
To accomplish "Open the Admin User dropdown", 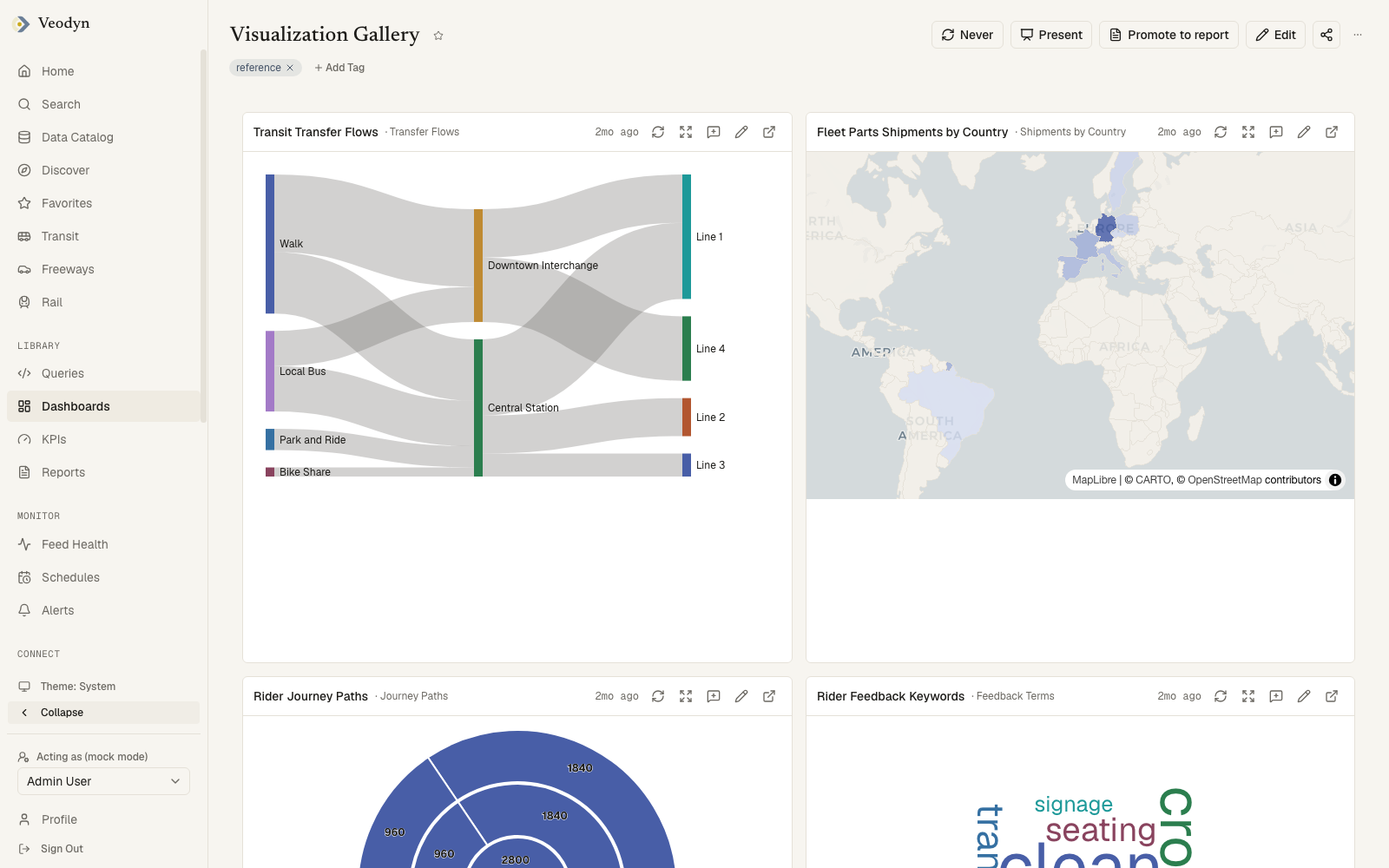I will point(103,781).
